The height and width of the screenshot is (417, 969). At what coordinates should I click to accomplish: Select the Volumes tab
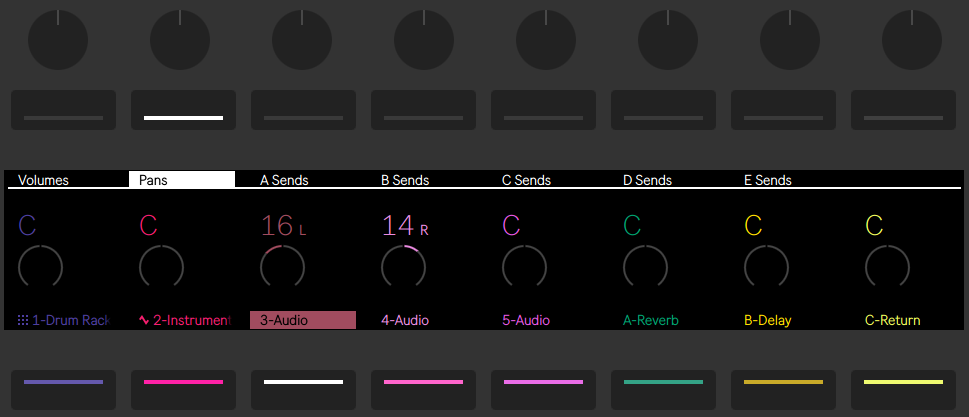43,180
